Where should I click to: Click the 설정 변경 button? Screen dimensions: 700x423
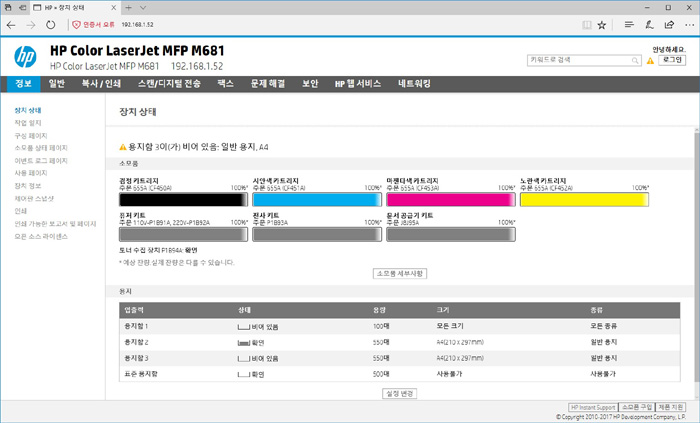click(x=400, y=394)
